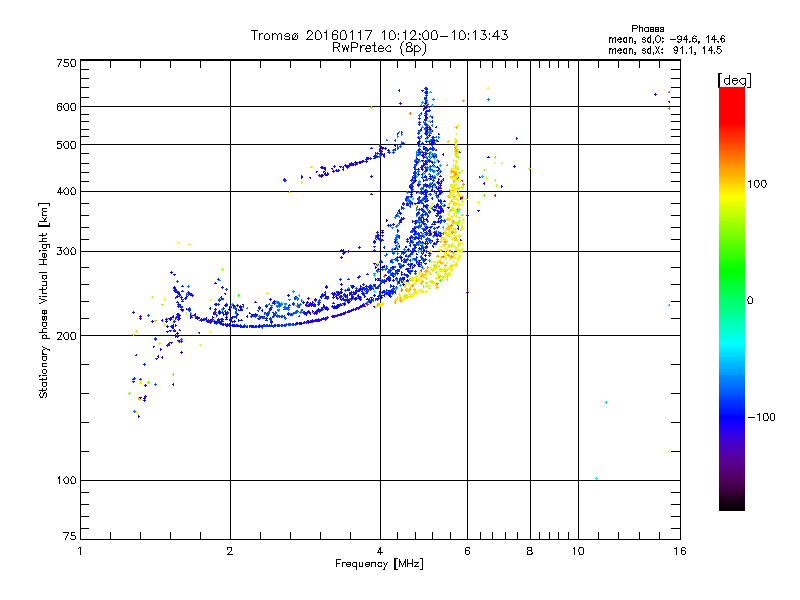The width and height of the screenshot is (800, 600).
Task: Click the Stationary phase Virtual Height [km] axis title
Action: tap(43, 300)
